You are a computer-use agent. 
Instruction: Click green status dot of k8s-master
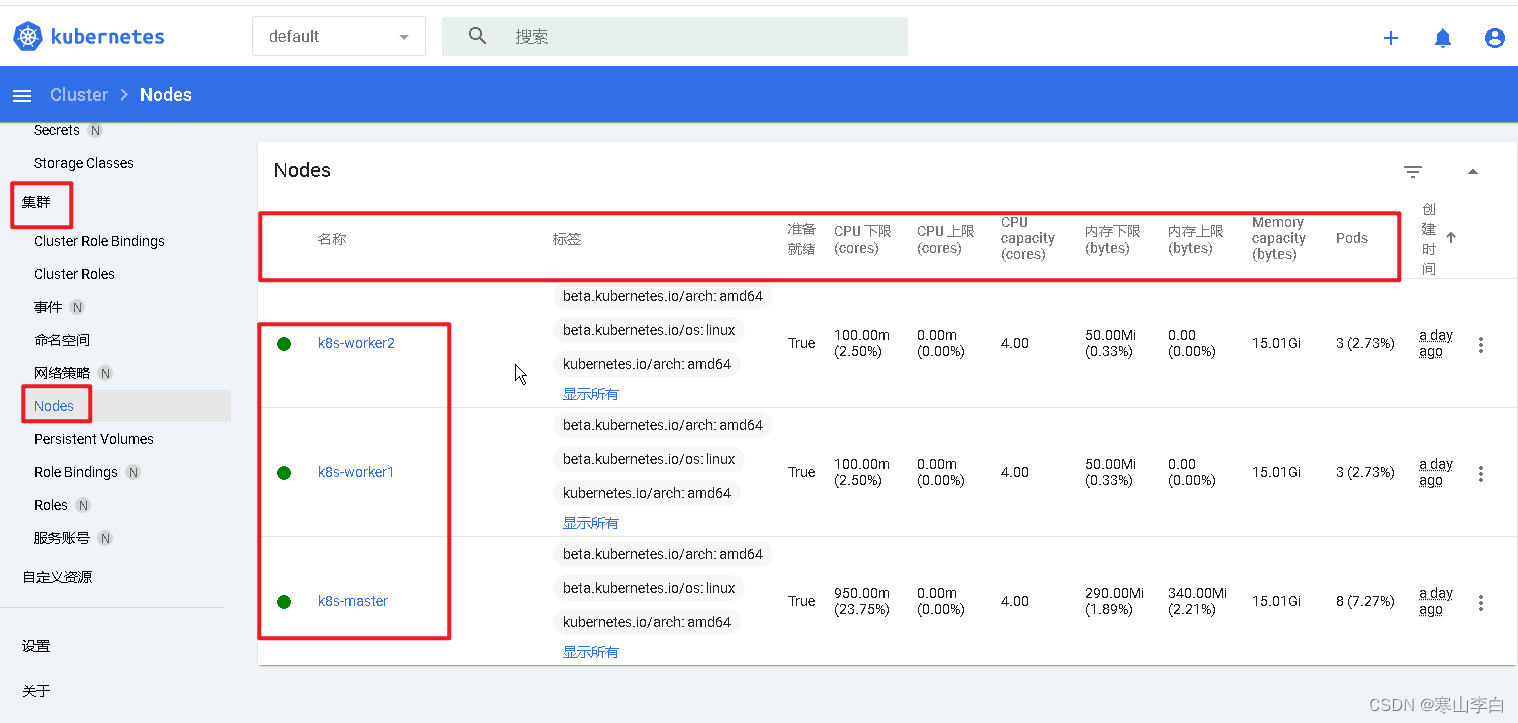click(x=284, y=602)
